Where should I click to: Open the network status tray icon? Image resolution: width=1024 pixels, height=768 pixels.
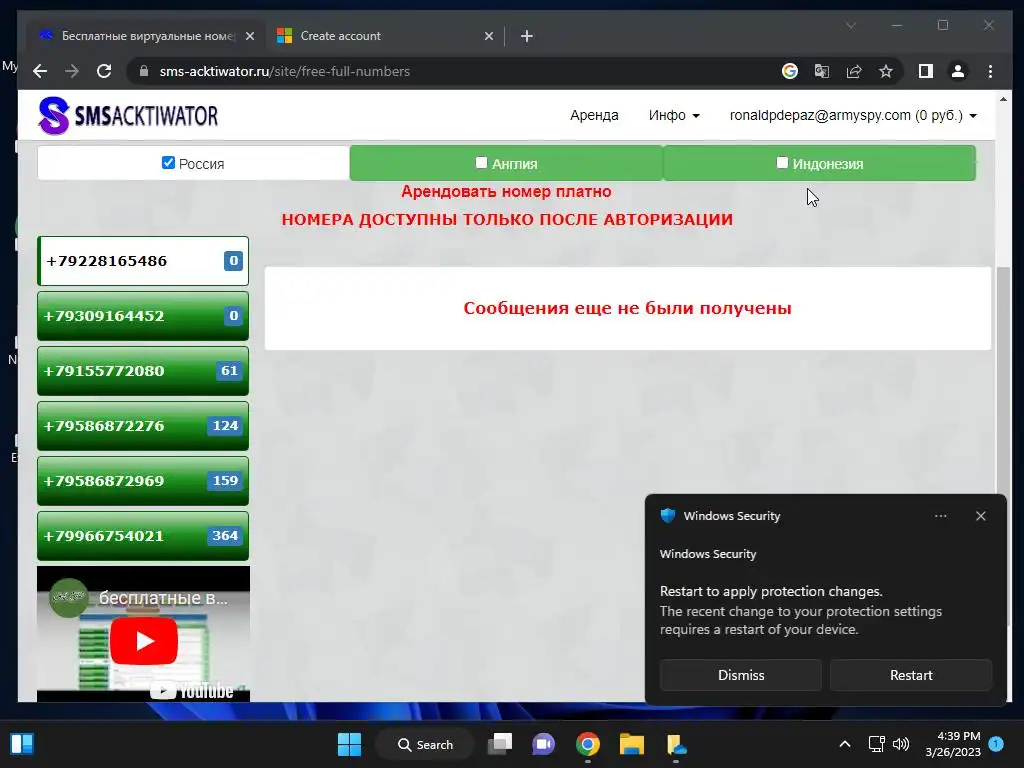(876, 744)
